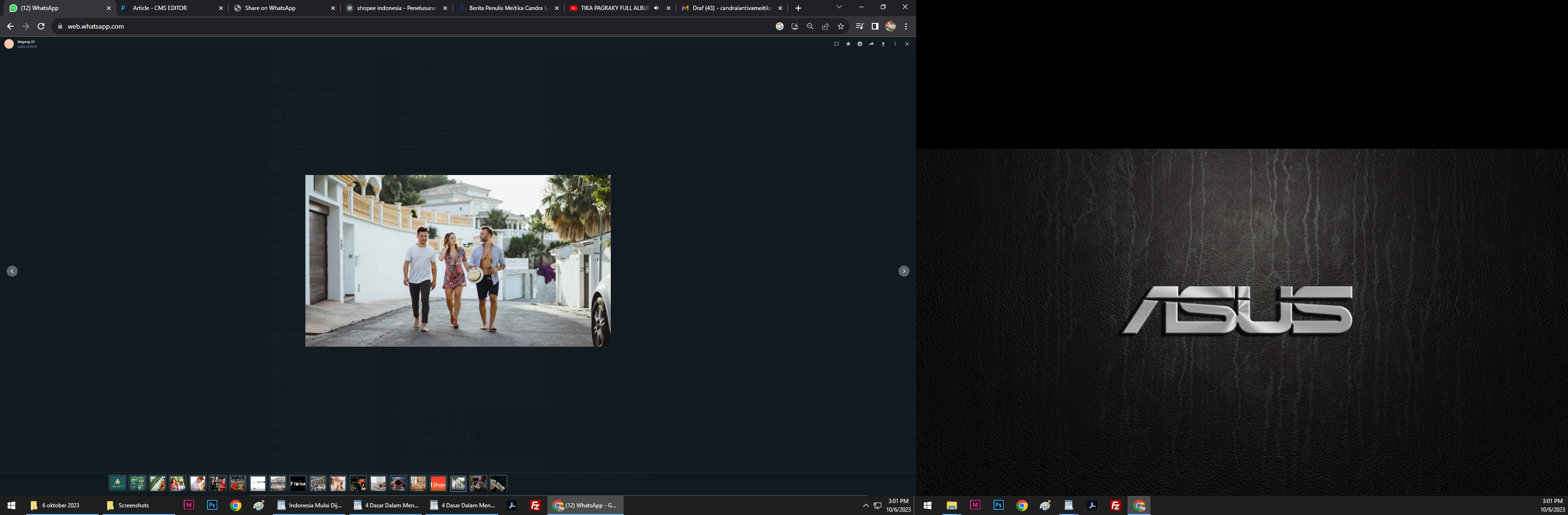Open the Chrome profile avatar

coord(890,26)
